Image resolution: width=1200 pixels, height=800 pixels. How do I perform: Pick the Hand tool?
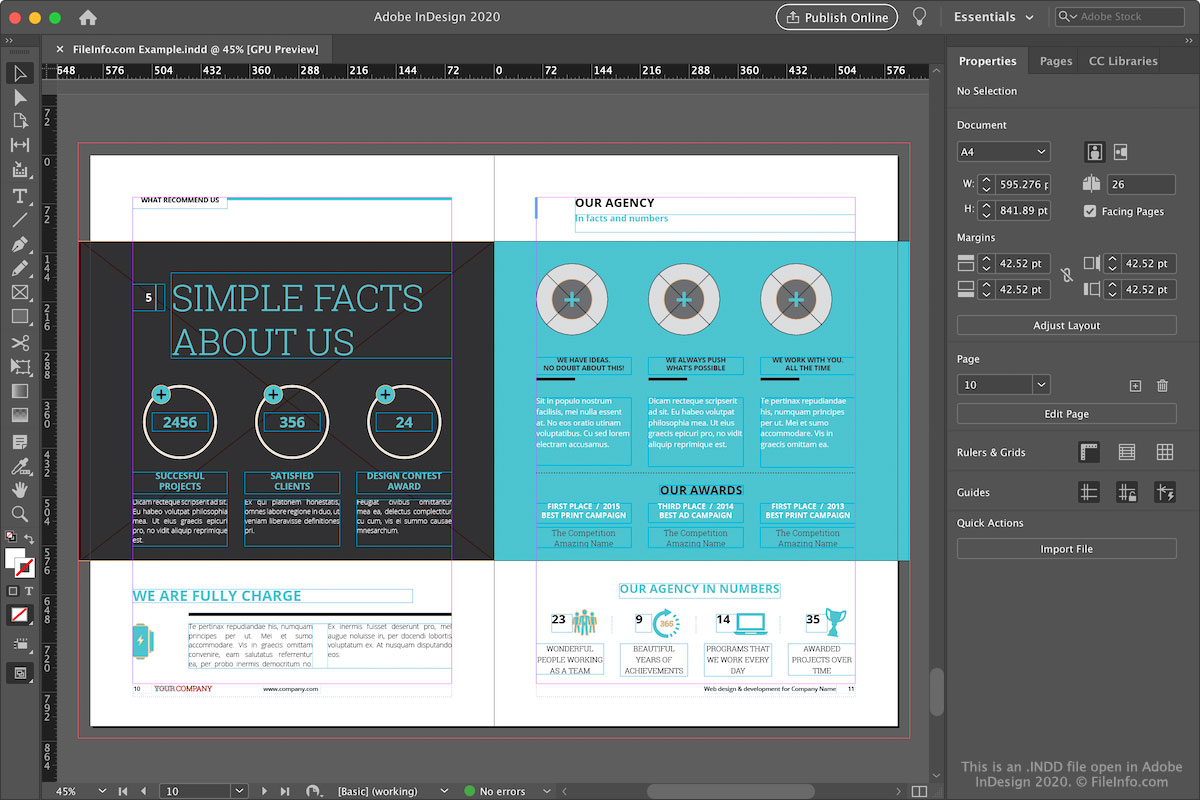(19, 489)
